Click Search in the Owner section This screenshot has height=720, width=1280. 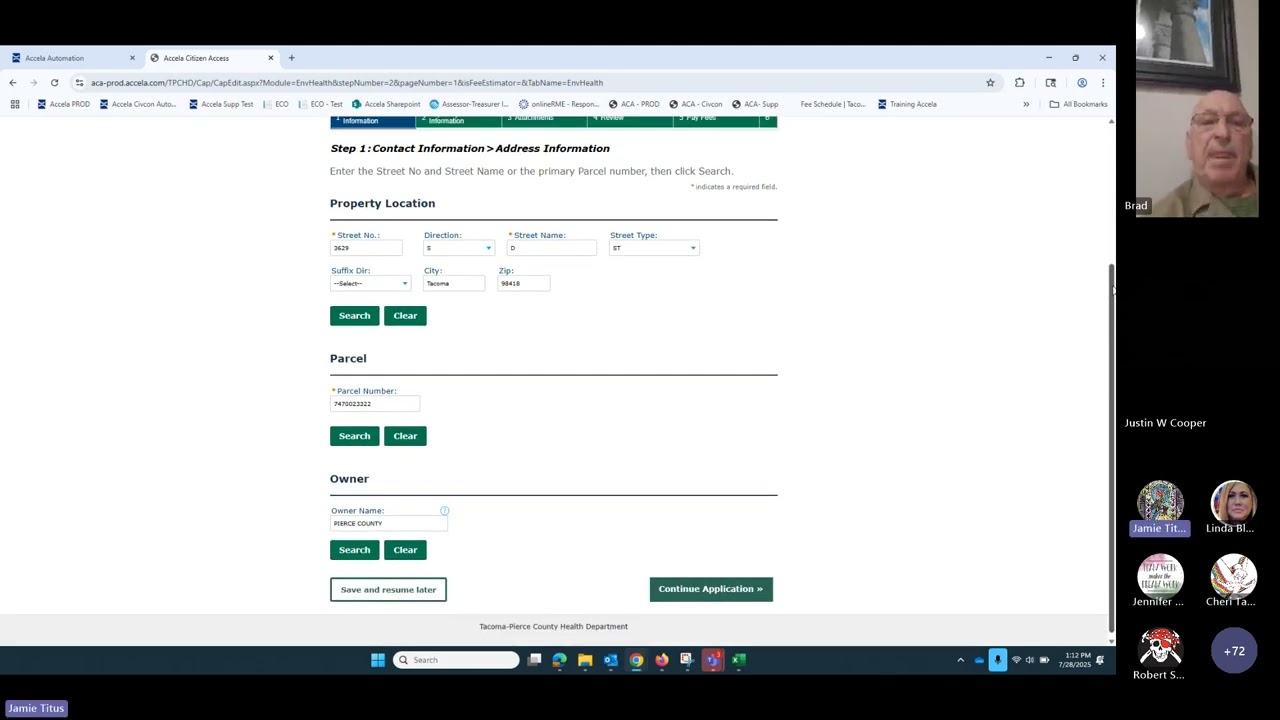coord(354,550)
